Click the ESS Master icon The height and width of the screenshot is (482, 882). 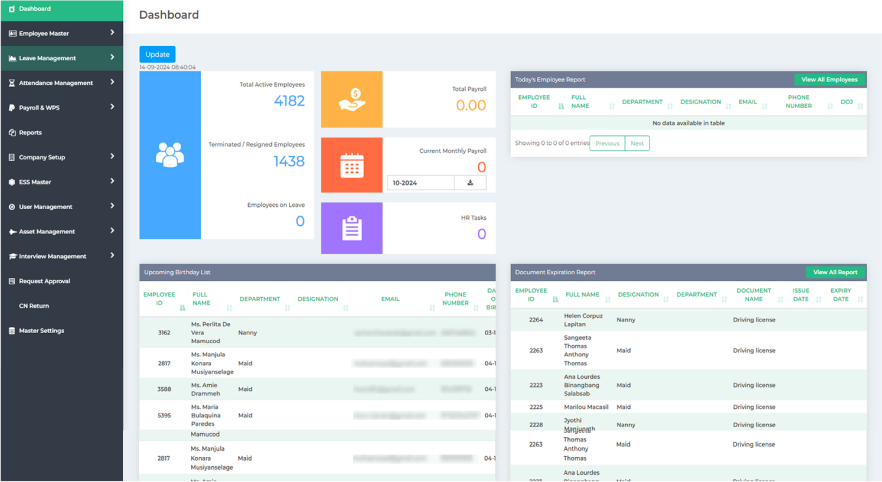12,182
